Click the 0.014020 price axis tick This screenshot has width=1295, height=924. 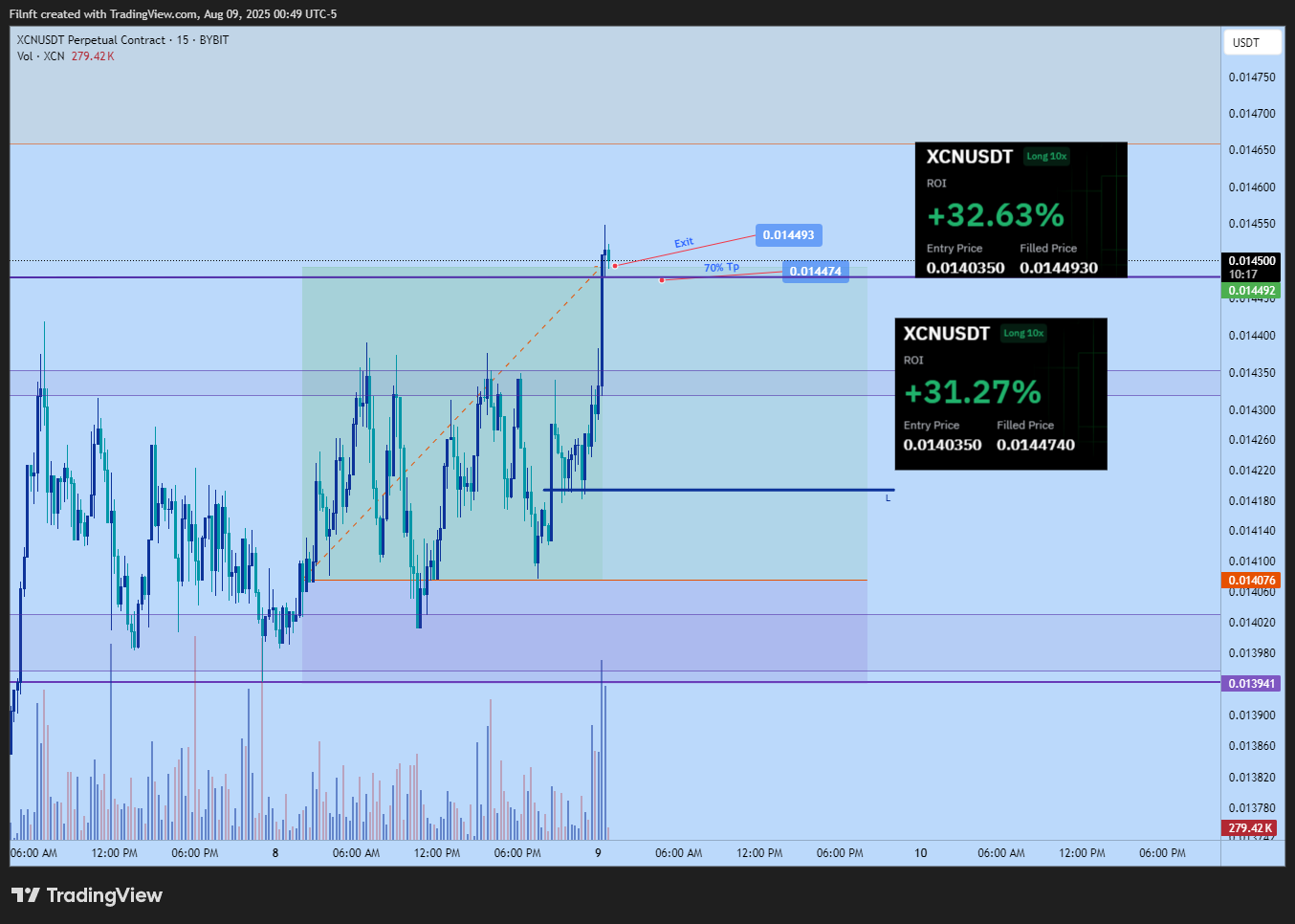(1252, 623)
